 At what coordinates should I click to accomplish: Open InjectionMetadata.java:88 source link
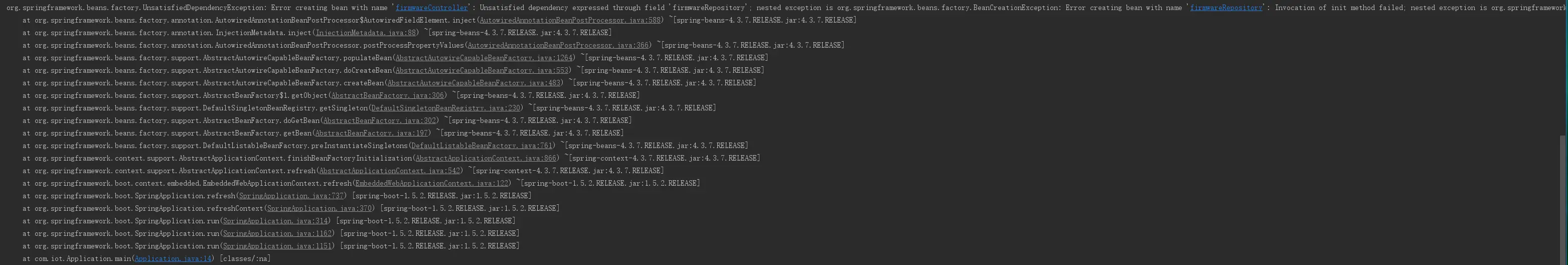click(366, 33)
